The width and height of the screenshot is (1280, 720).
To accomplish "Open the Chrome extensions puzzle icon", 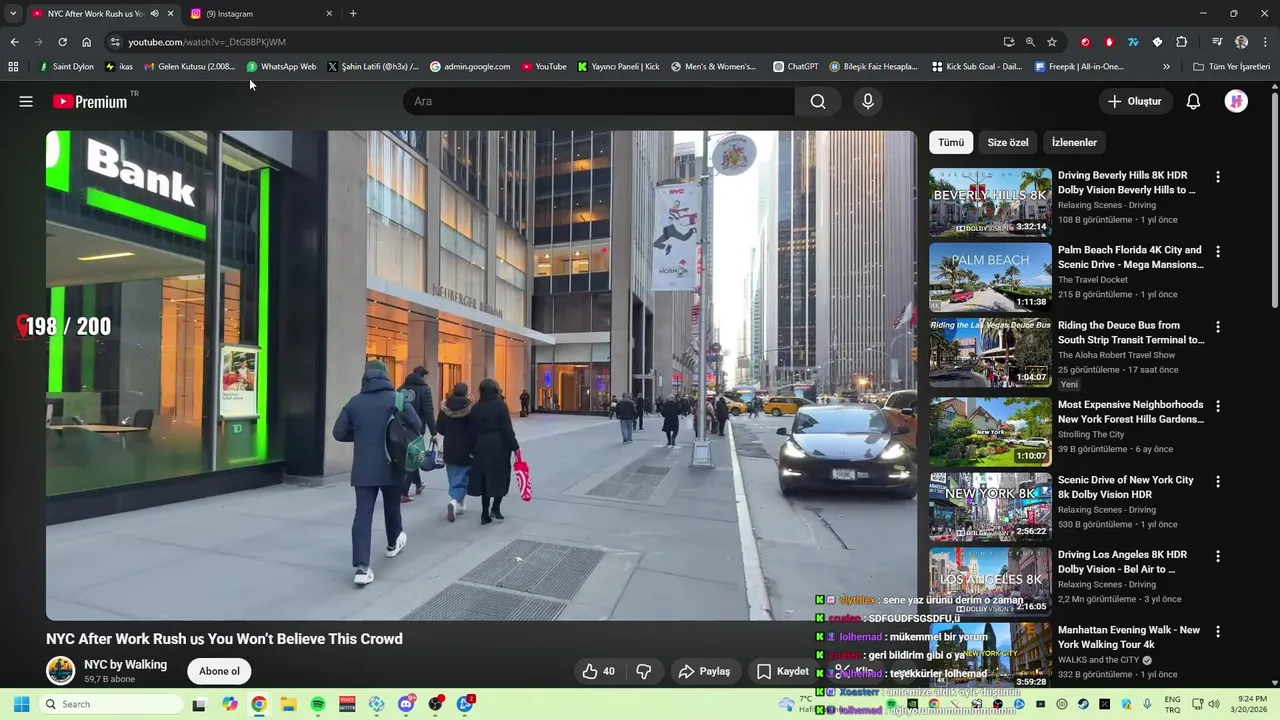I will coord(1181,42).
